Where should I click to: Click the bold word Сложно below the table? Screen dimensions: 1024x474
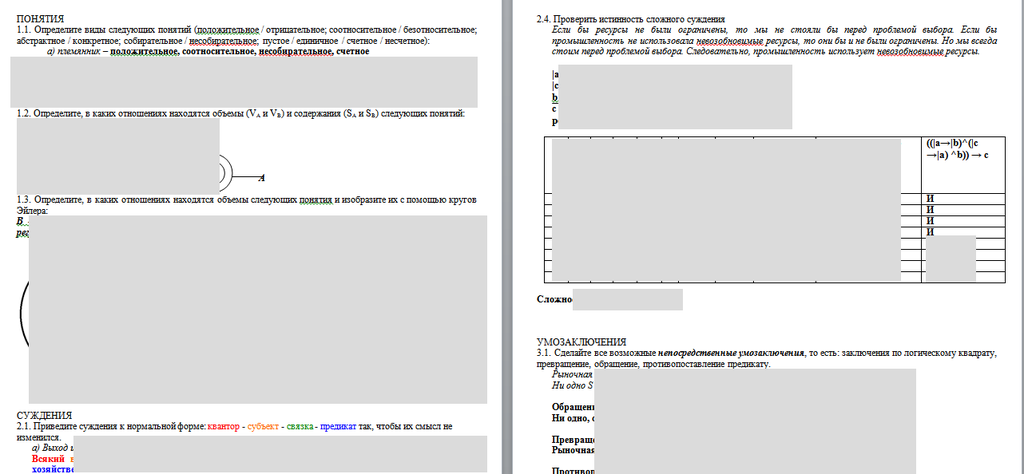coord(554,299)
